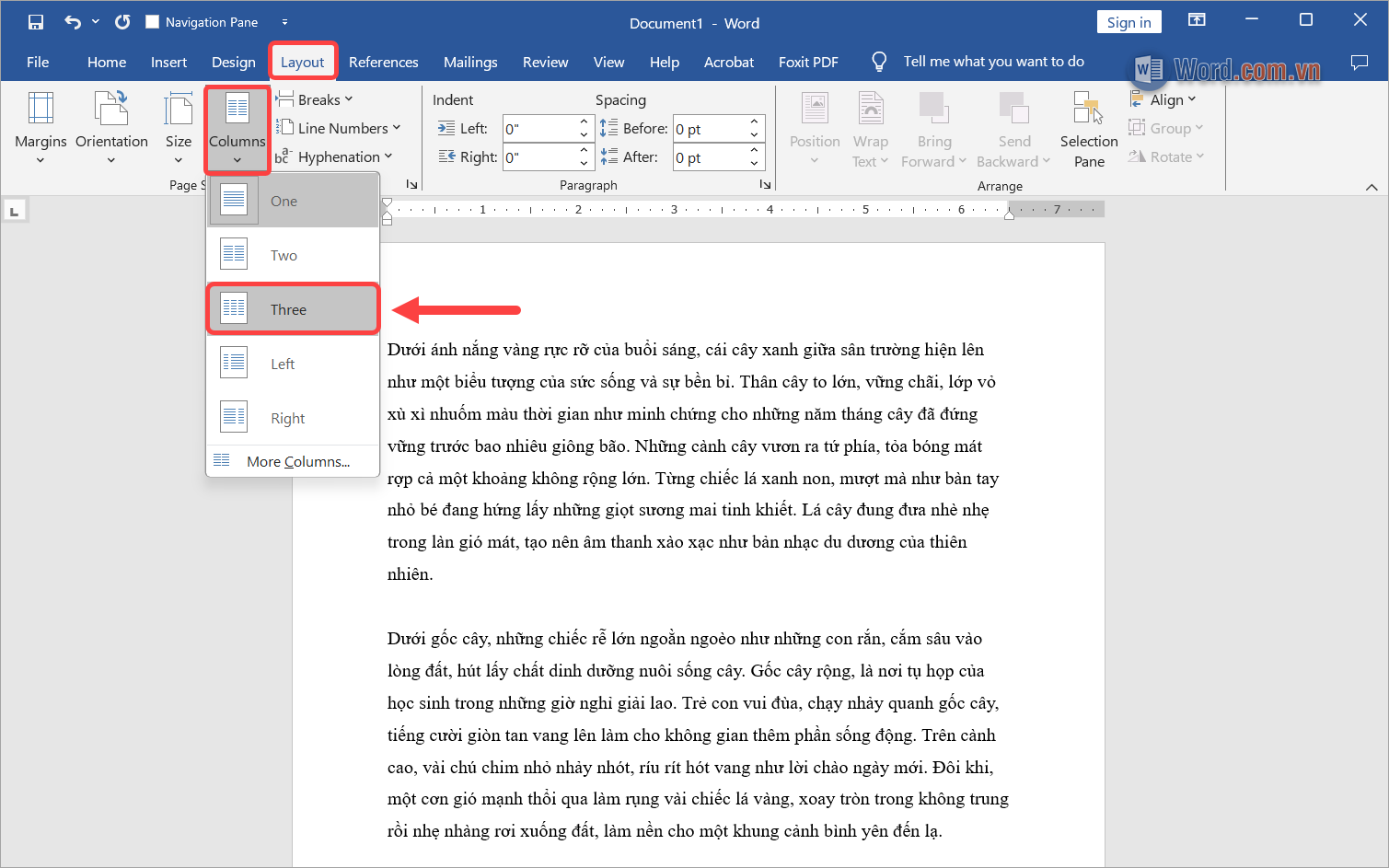Open the View tab

pyautogui.click(x=608, y=62)
